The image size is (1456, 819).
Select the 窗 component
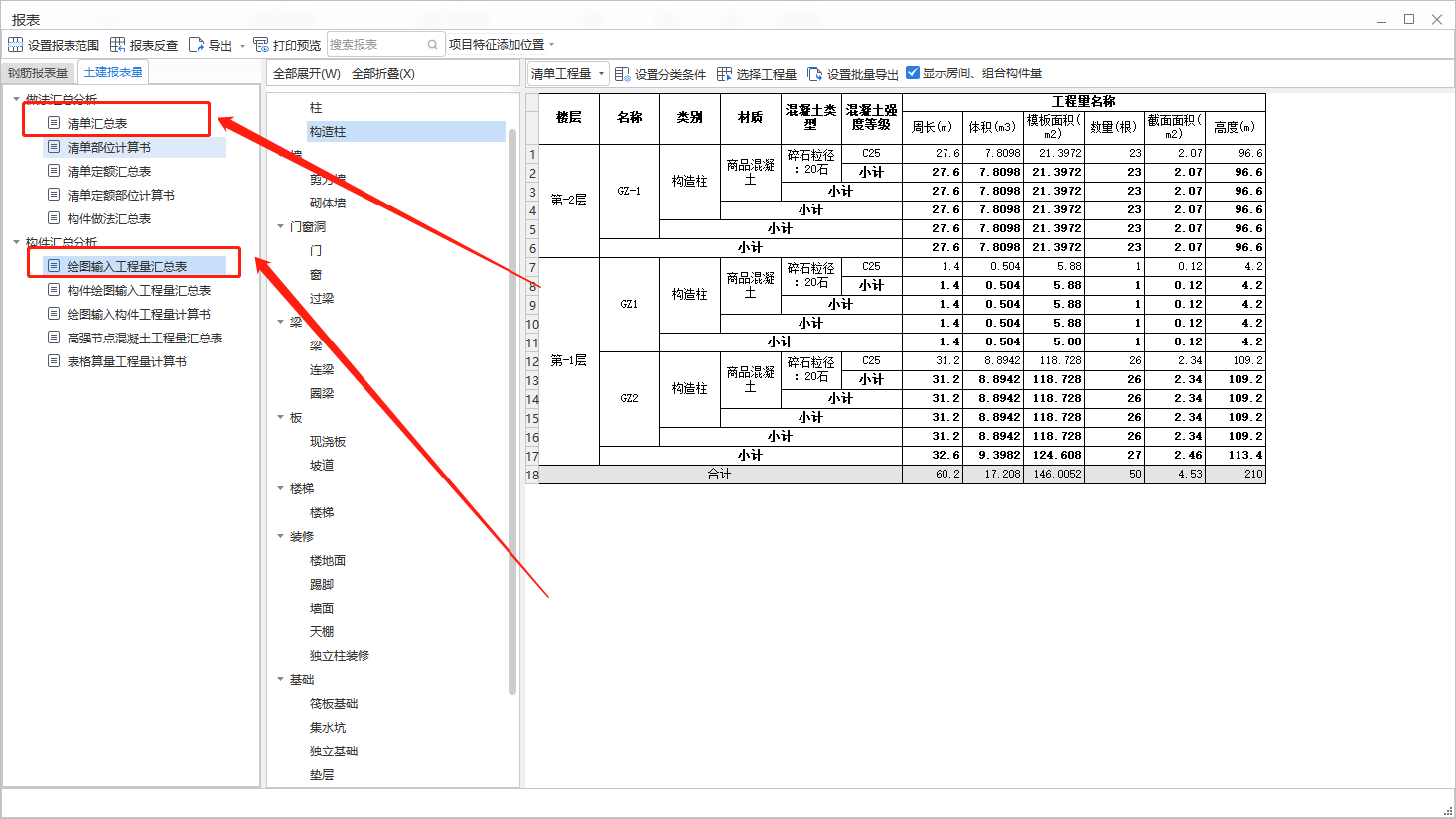pos(316,275)
